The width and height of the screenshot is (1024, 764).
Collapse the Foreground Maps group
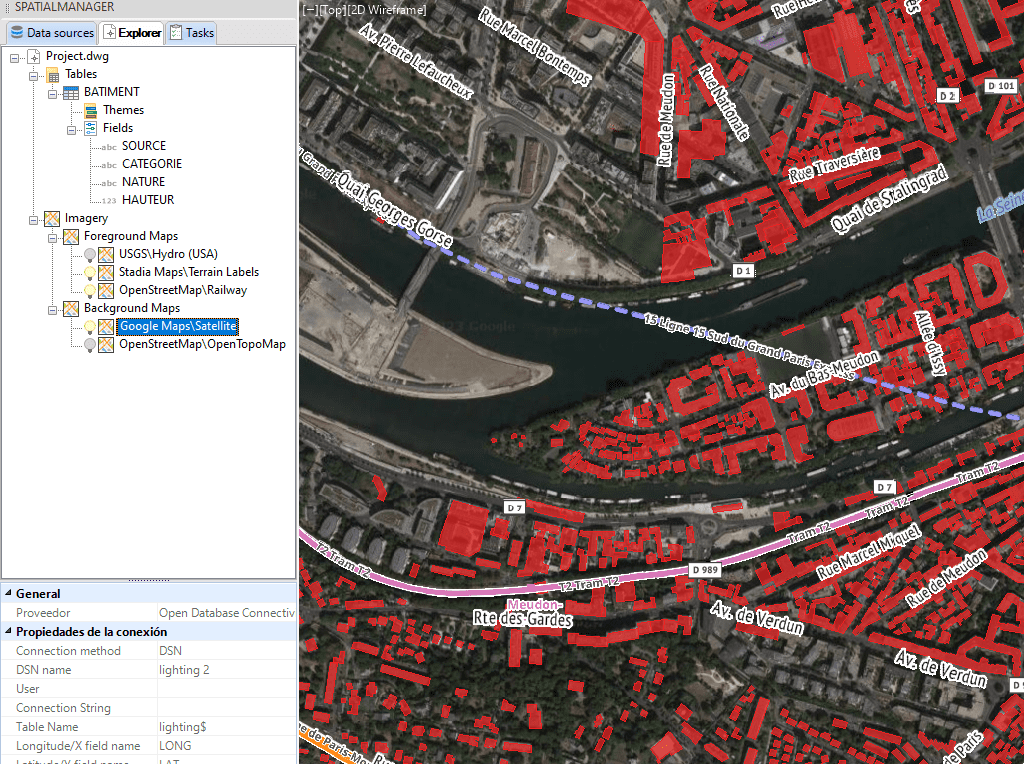tap(52, 238)
